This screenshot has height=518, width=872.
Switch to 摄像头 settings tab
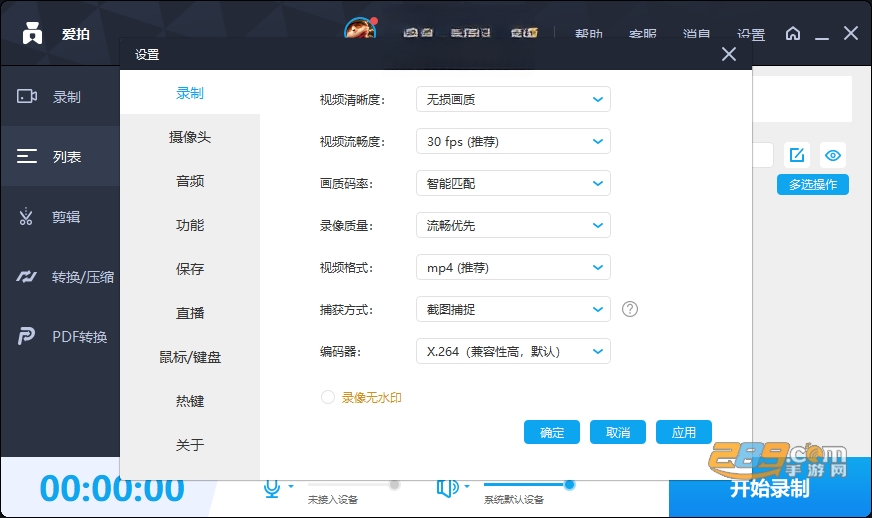coord(190,137)
